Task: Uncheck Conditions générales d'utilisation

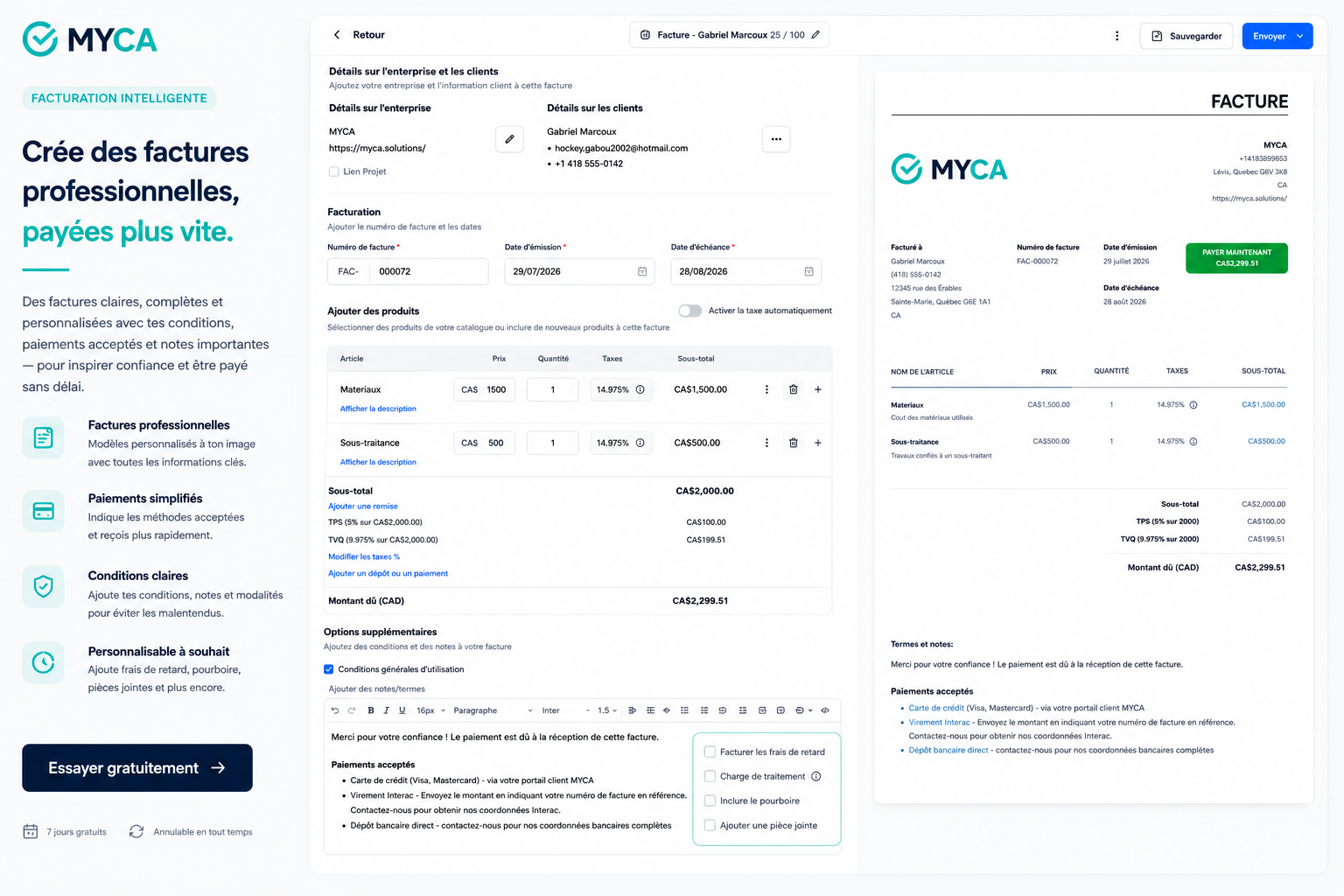Action: [329, 669]
